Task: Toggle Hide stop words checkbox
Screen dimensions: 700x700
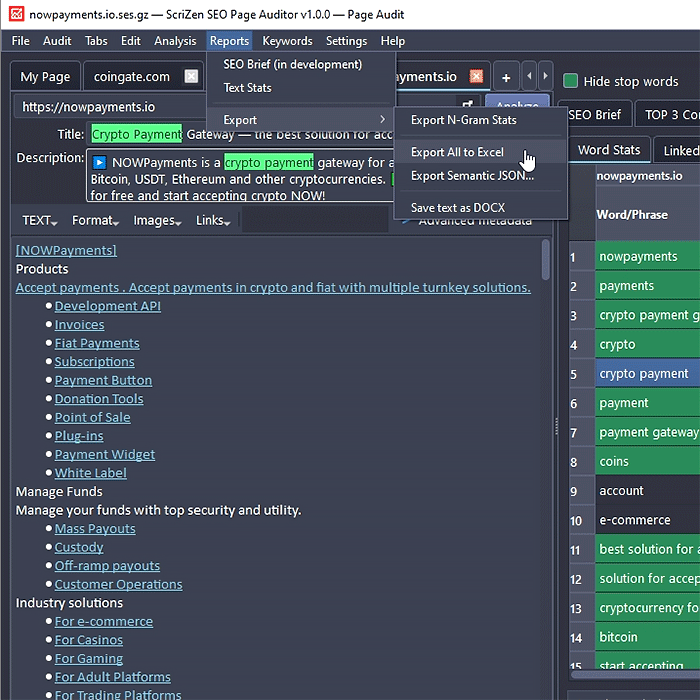Action: [x=570, y=81]
